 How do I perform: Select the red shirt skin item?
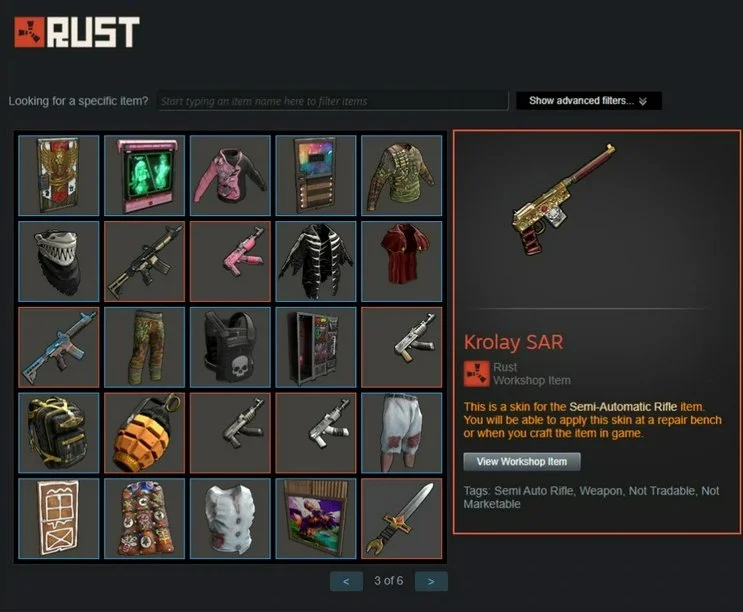(401, 261)
